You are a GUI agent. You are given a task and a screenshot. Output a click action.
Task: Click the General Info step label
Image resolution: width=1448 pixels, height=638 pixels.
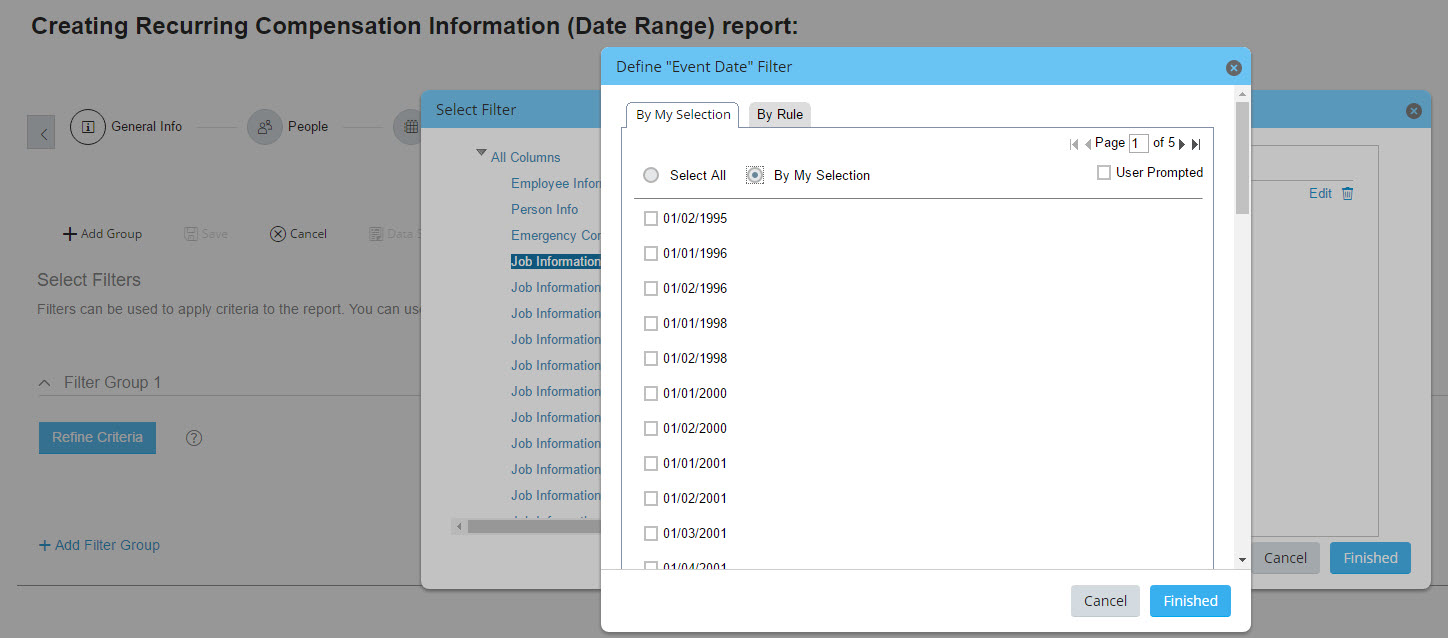click(x=147, y=127)
